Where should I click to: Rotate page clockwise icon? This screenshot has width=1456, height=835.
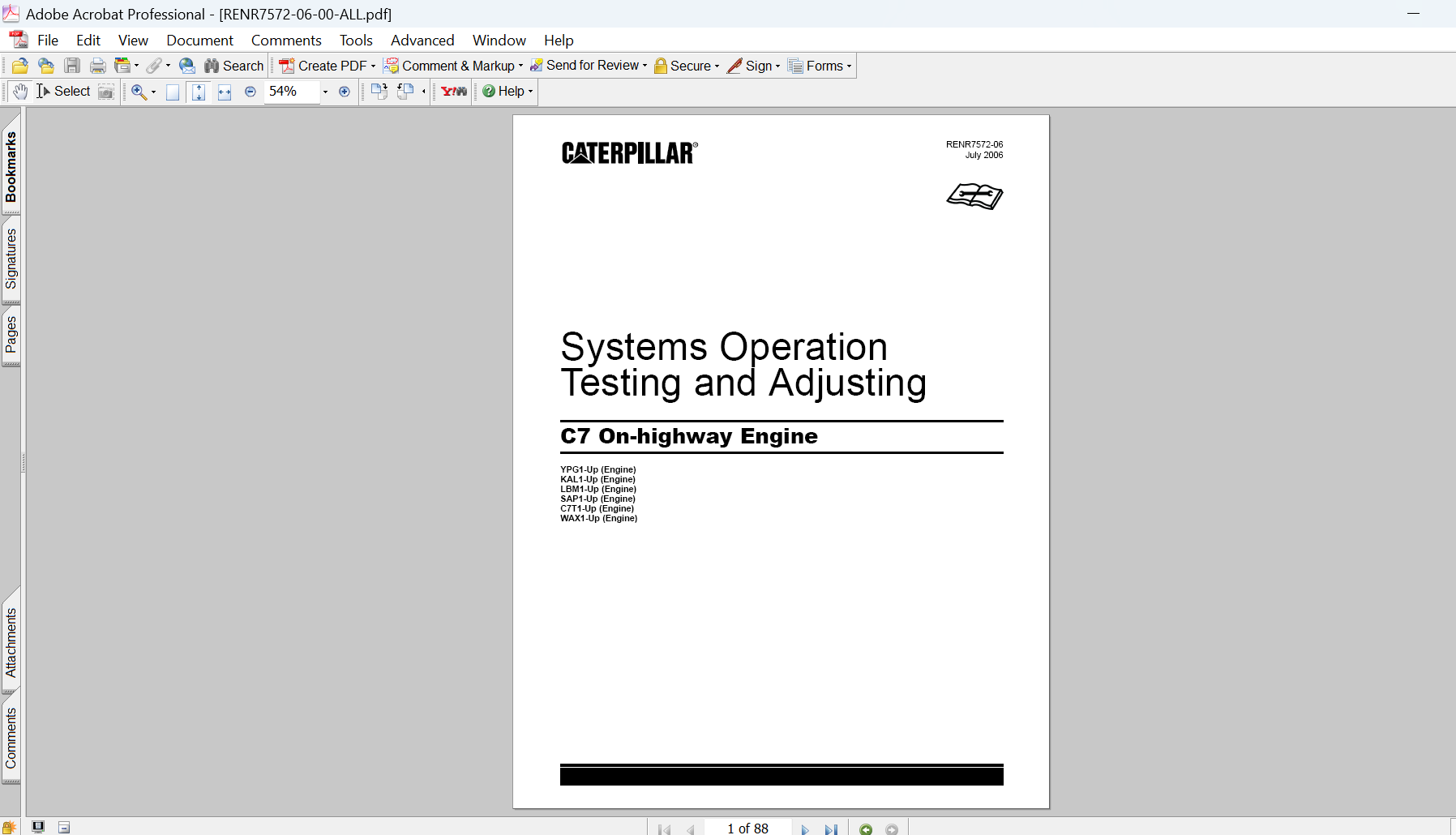[379, 92]
